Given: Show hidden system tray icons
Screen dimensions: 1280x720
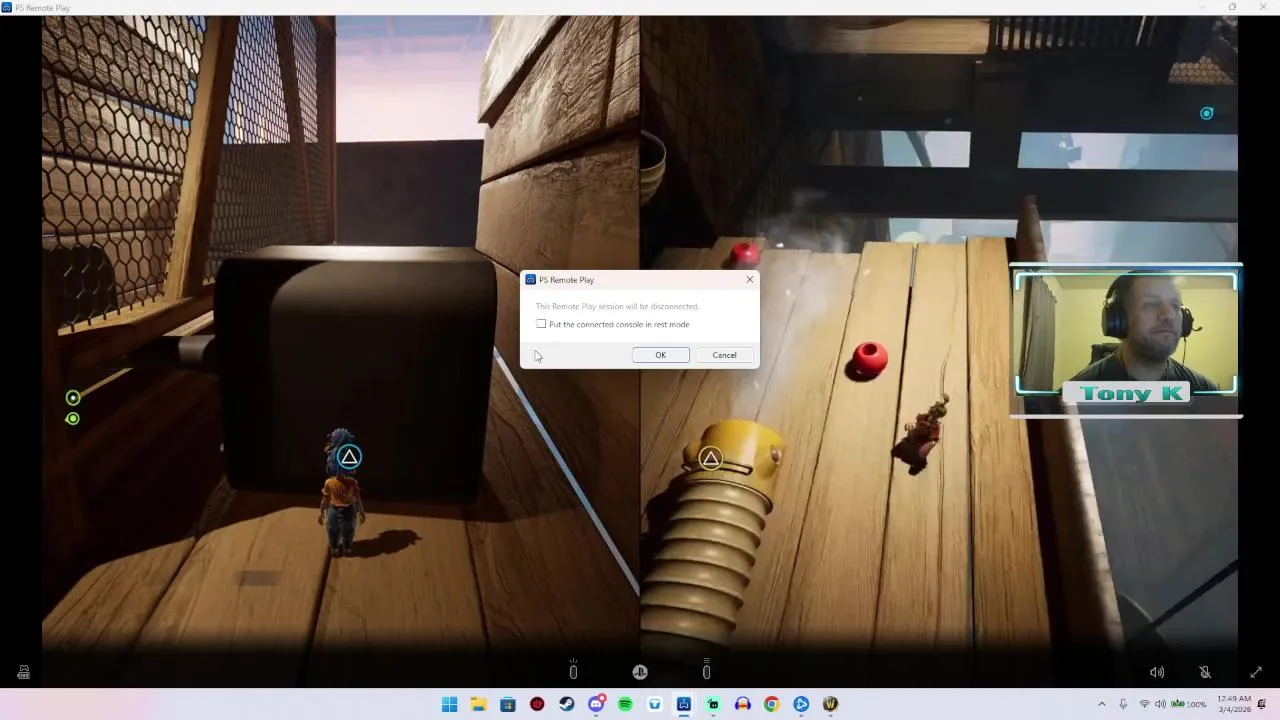Looking at the screenshot, I should [1102, 704].
